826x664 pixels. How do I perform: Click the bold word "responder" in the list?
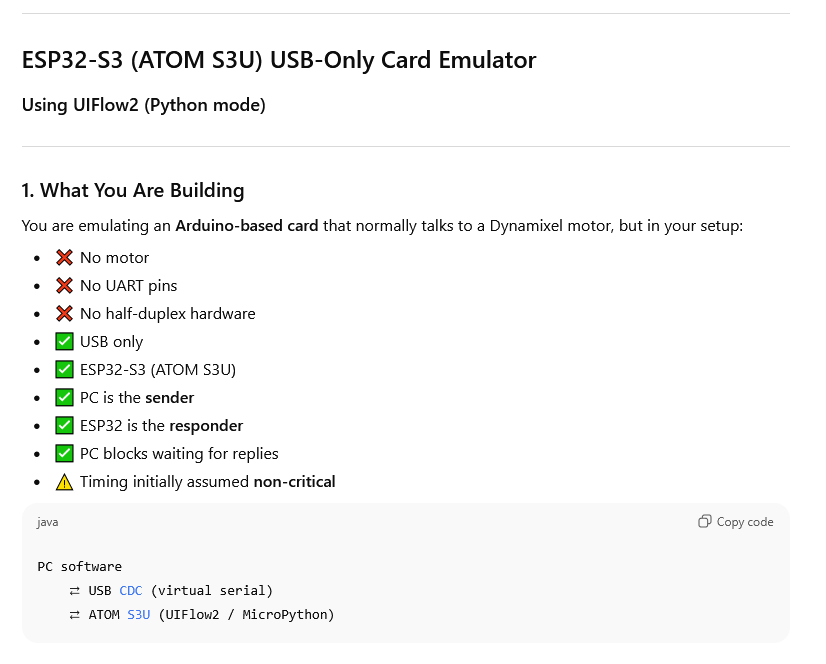206,426
